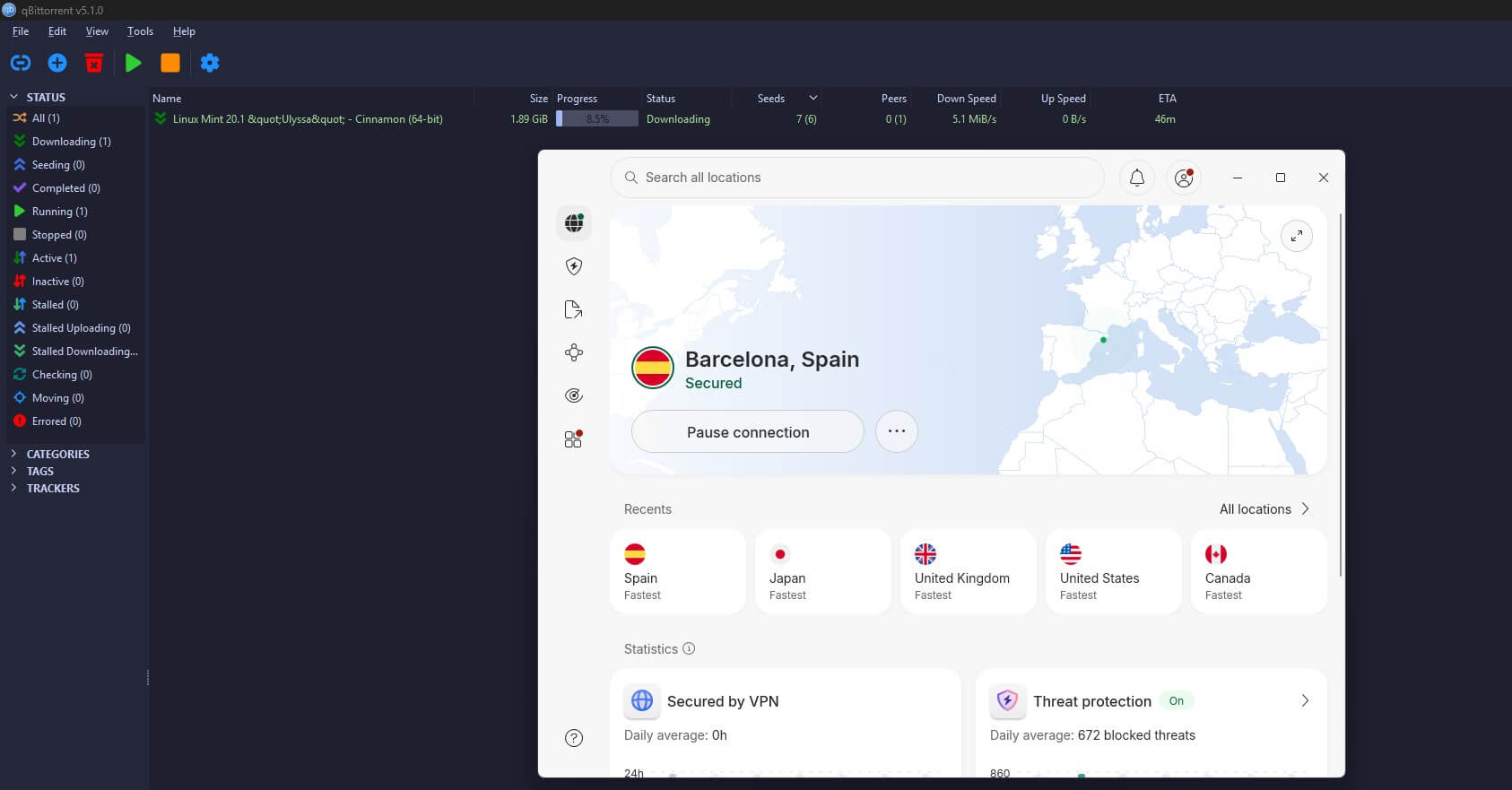Select the Seeding (0) filter

point(75,165)
